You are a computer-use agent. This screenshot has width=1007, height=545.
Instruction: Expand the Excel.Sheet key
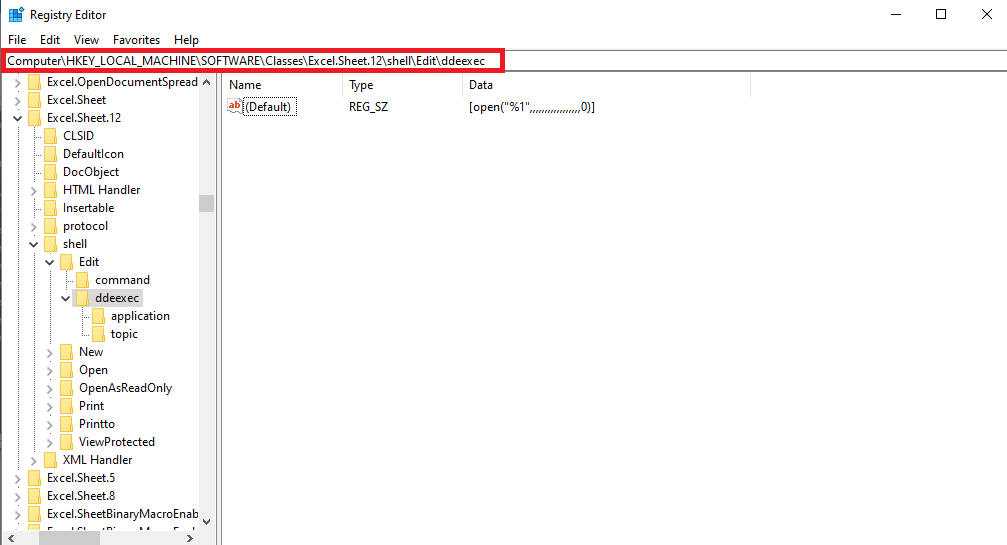click(x=17, y=100)
